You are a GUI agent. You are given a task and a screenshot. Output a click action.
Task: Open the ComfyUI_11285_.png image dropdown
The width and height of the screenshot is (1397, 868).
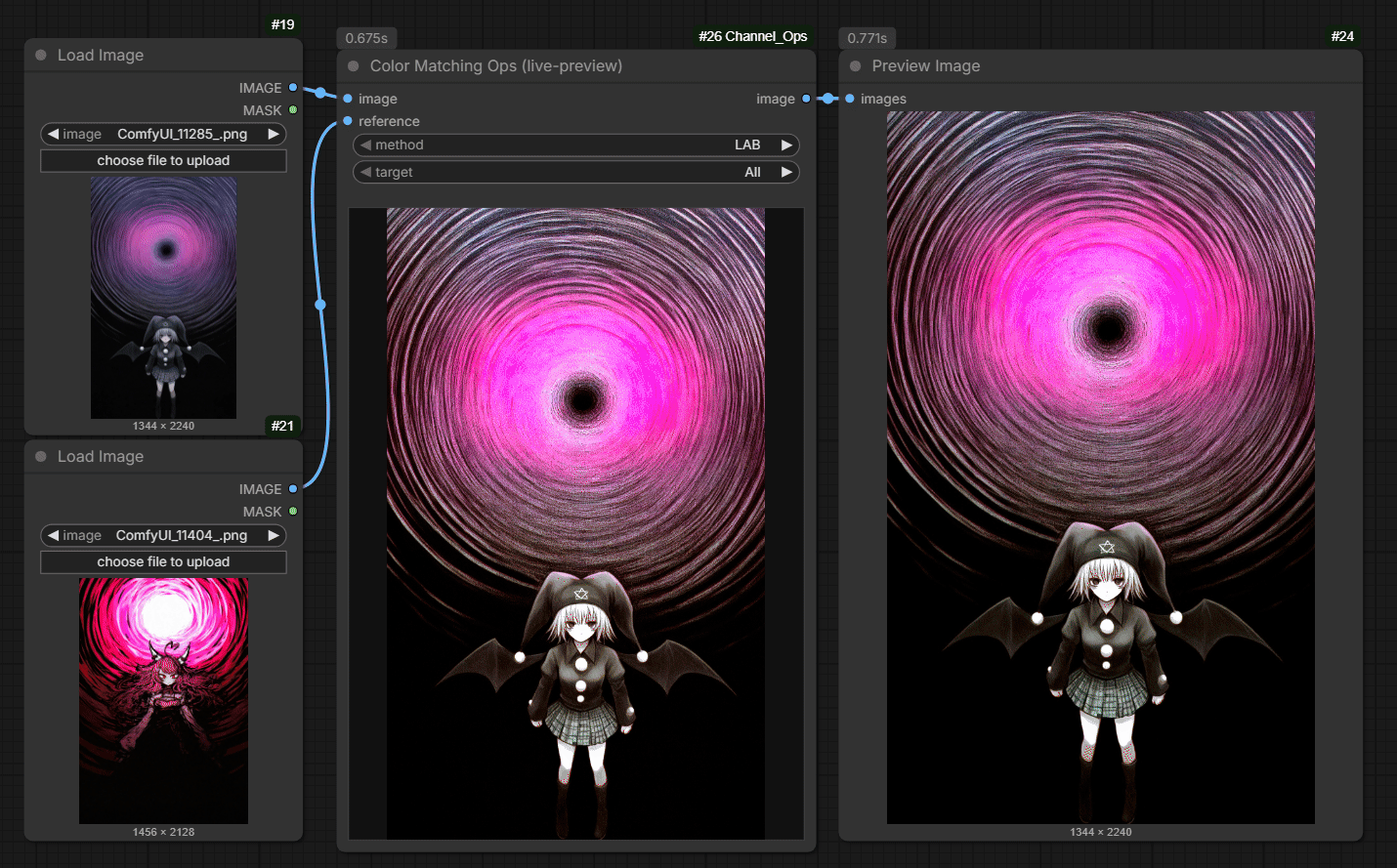[x=163, y=134]
